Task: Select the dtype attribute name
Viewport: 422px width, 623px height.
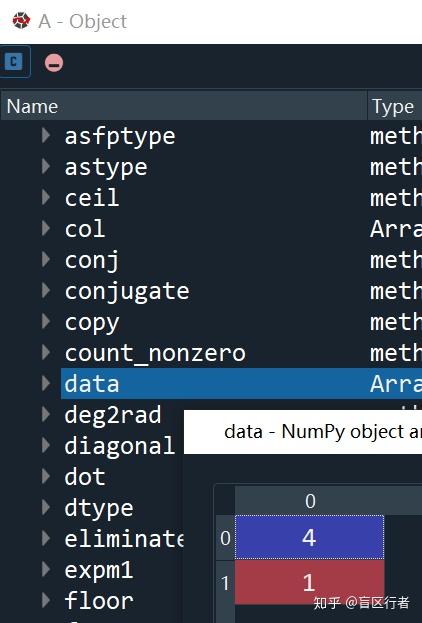Action: tap(99, 509)
